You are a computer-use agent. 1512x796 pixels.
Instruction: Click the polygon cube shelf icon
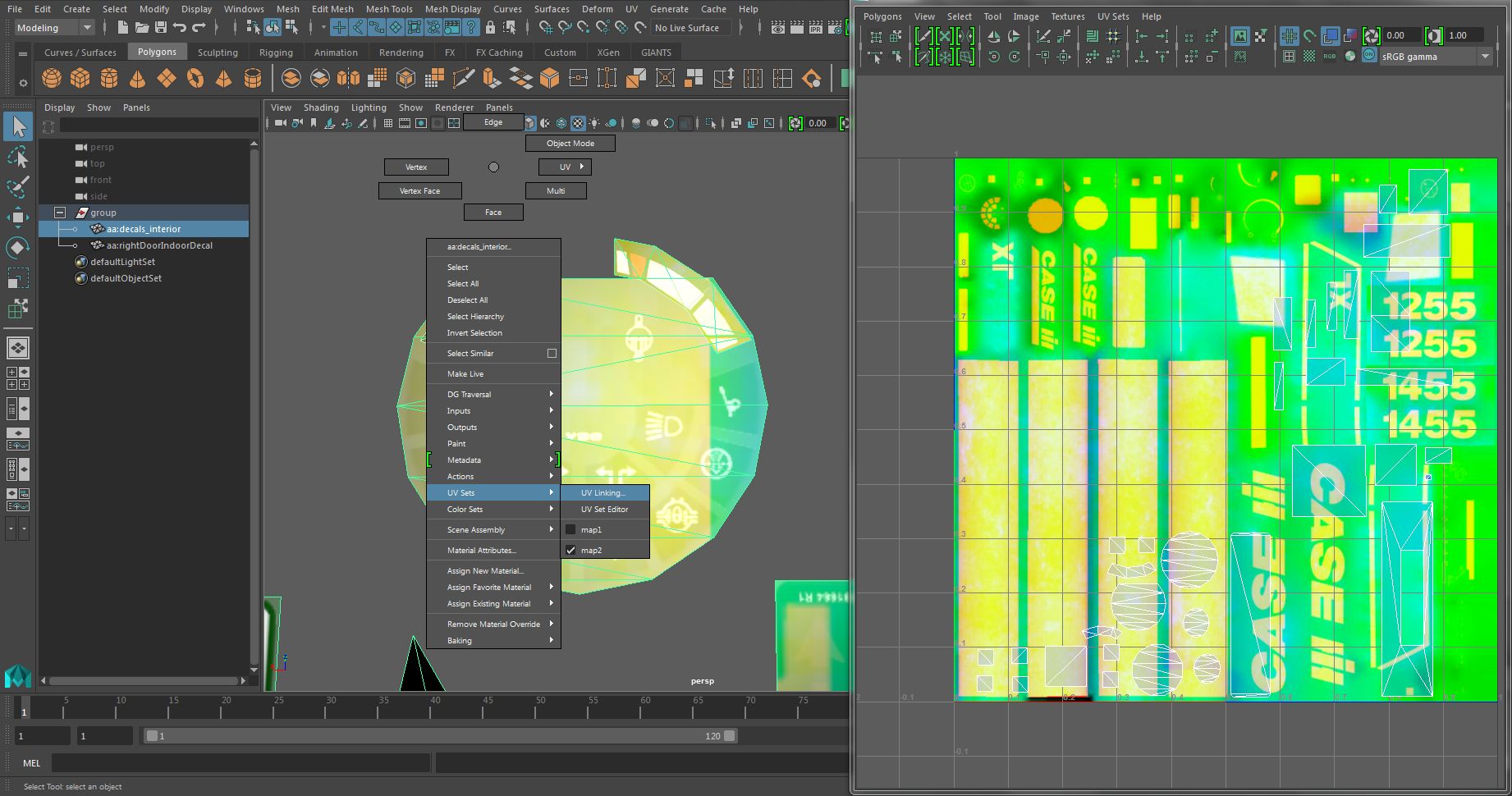click(80, 79)
